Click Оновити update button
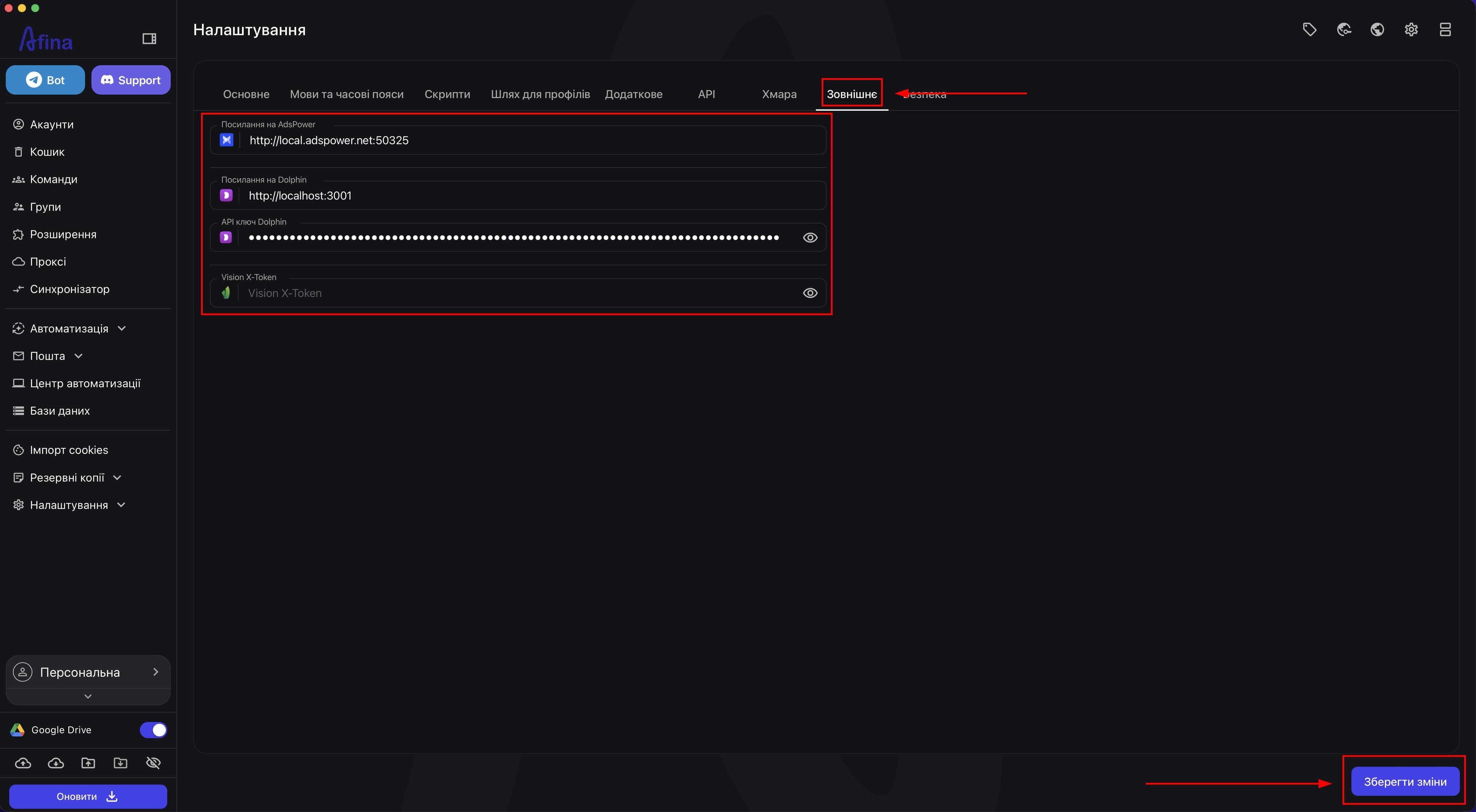The height and width of the screenshot is (812, 1476). click(88, 796)
